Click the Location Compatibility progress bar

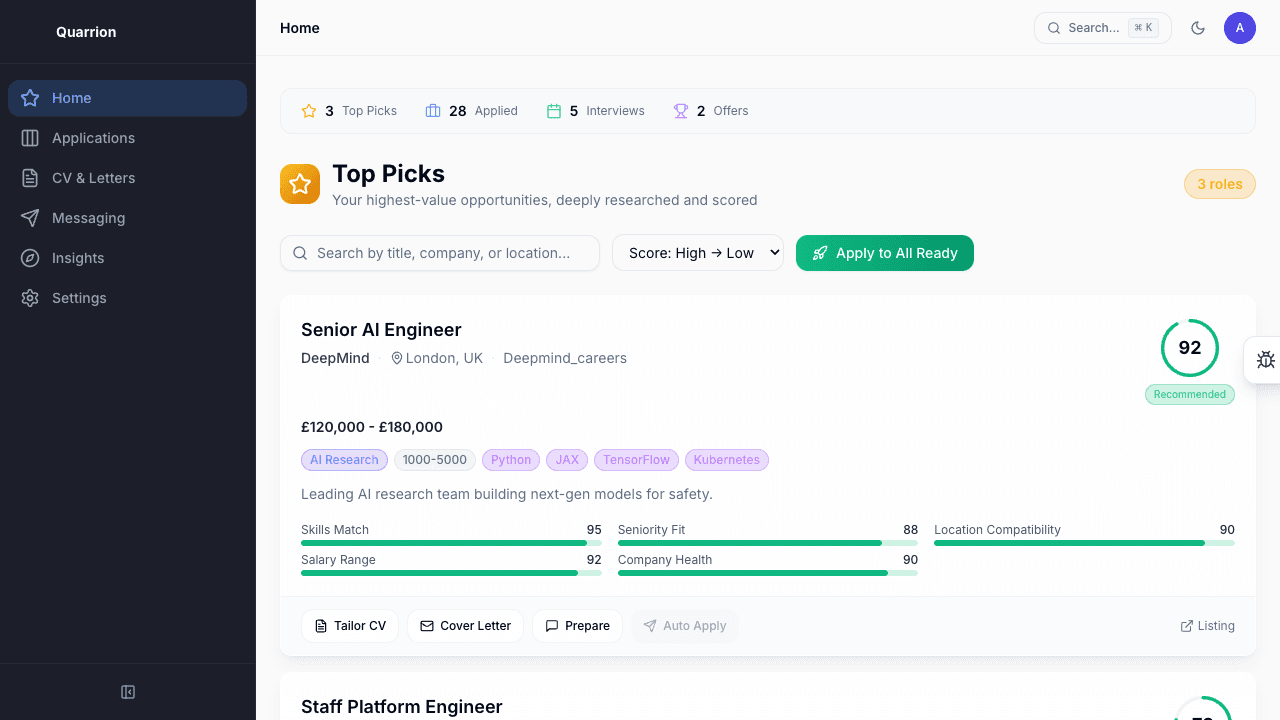point(1084,543)
